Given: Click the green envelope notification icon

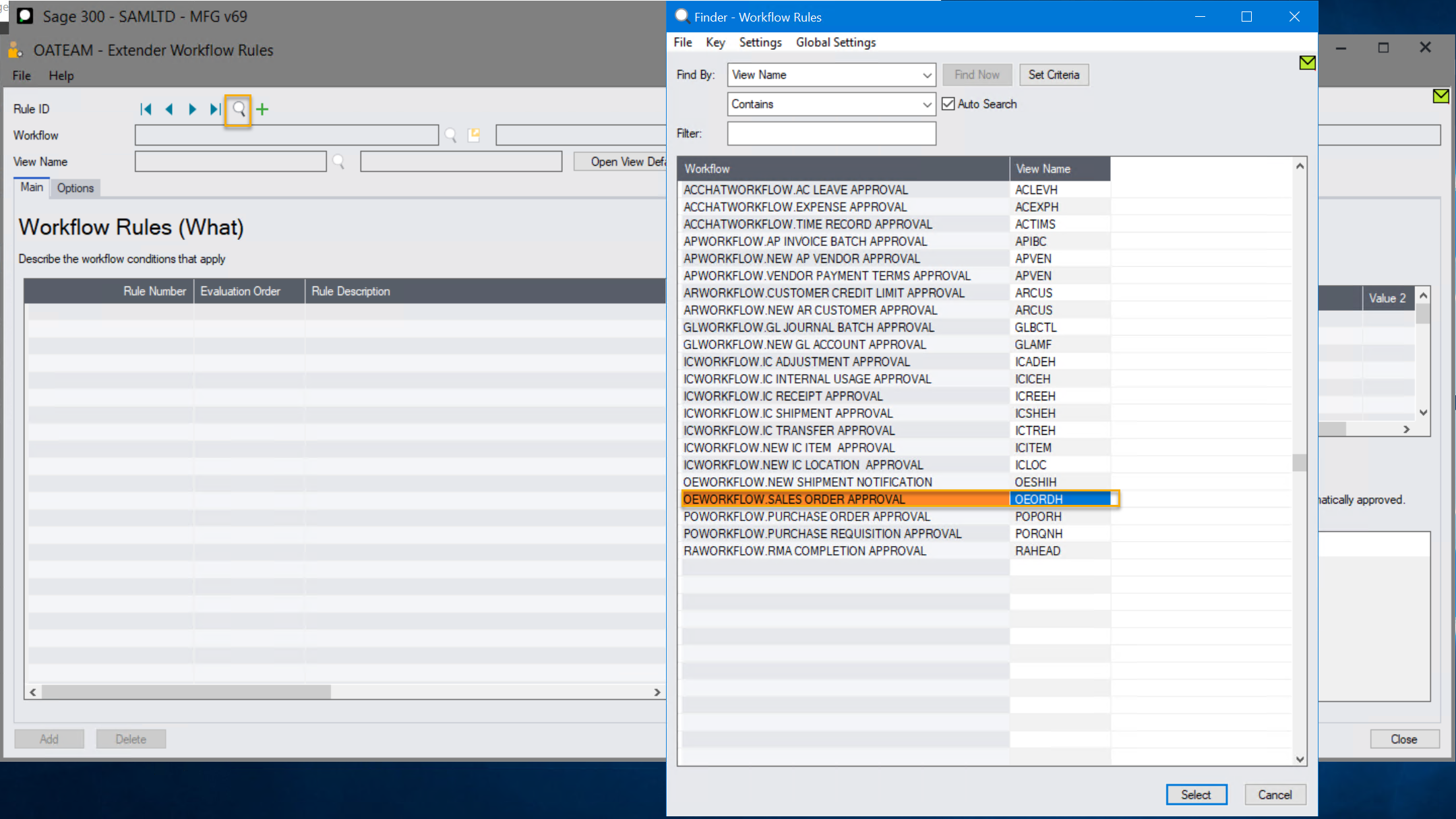Looking at the screenshot, I should (x=1308, y=62).
